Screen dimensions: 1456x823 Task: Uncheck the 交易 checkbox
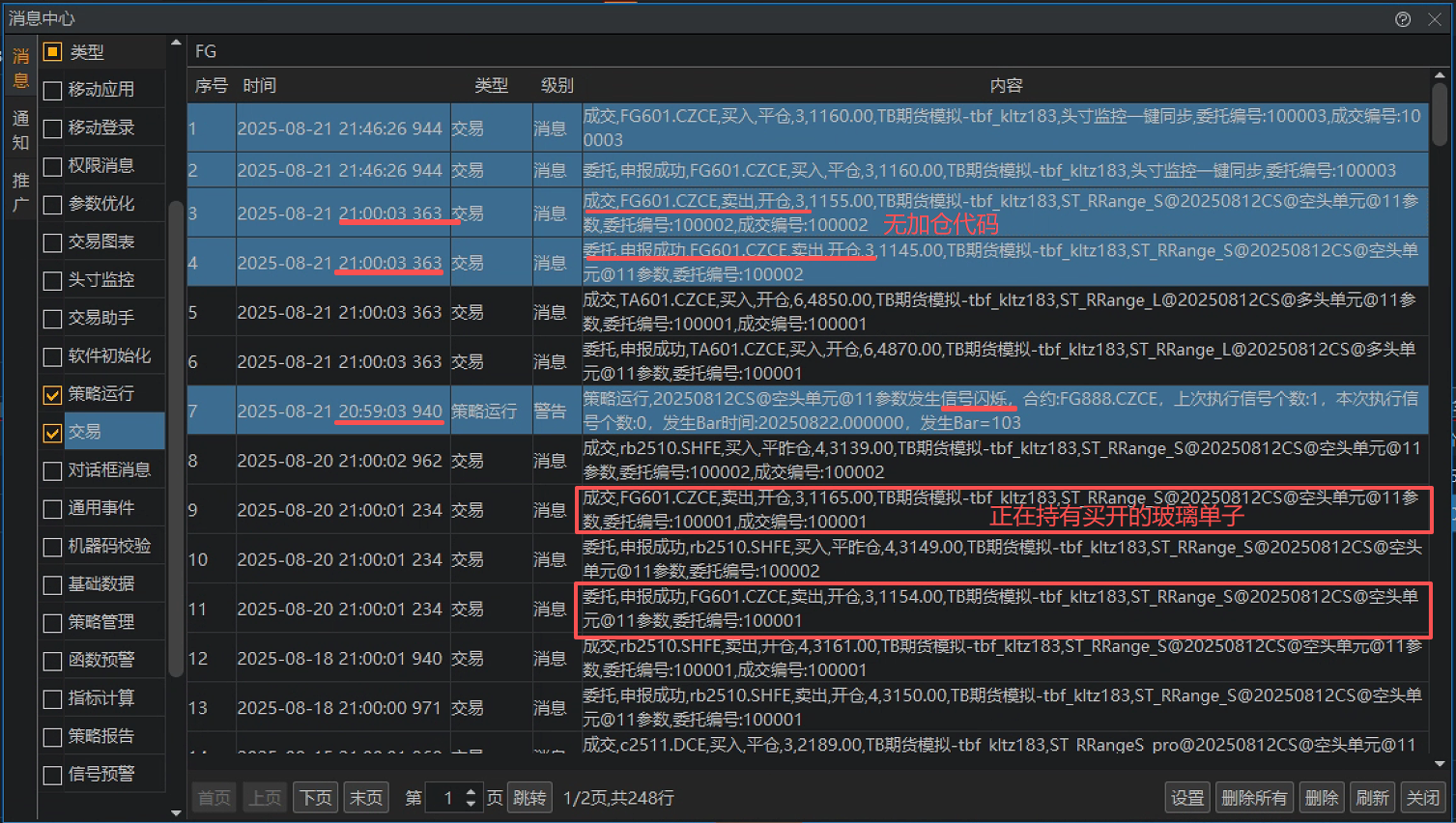pyautogui.click(x=53, y=433)
